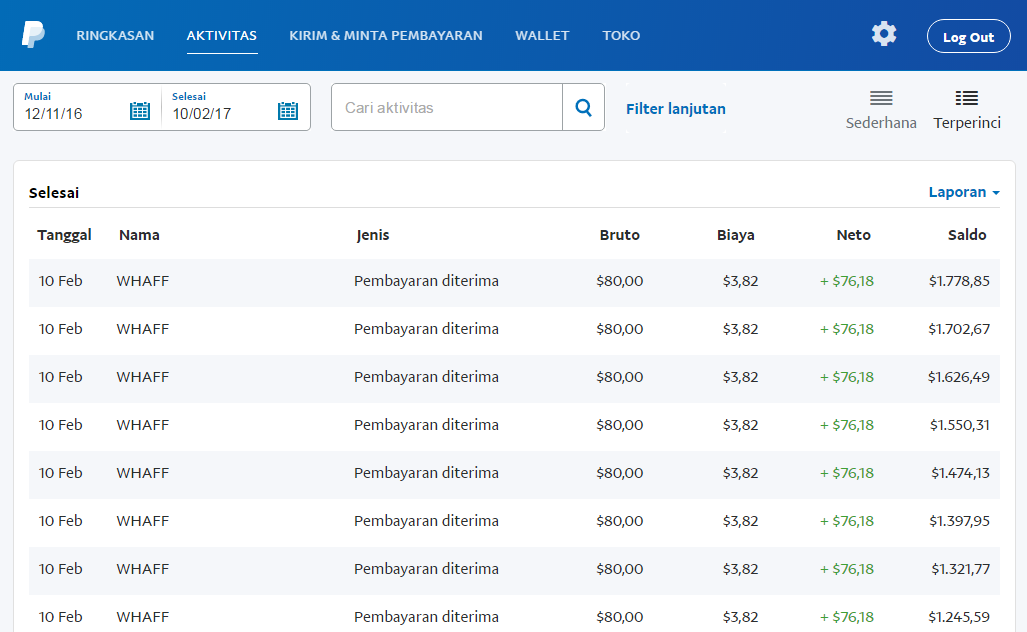Open the Mulai date calendar icon
The image size is (1027, 632).
[140, 111]
